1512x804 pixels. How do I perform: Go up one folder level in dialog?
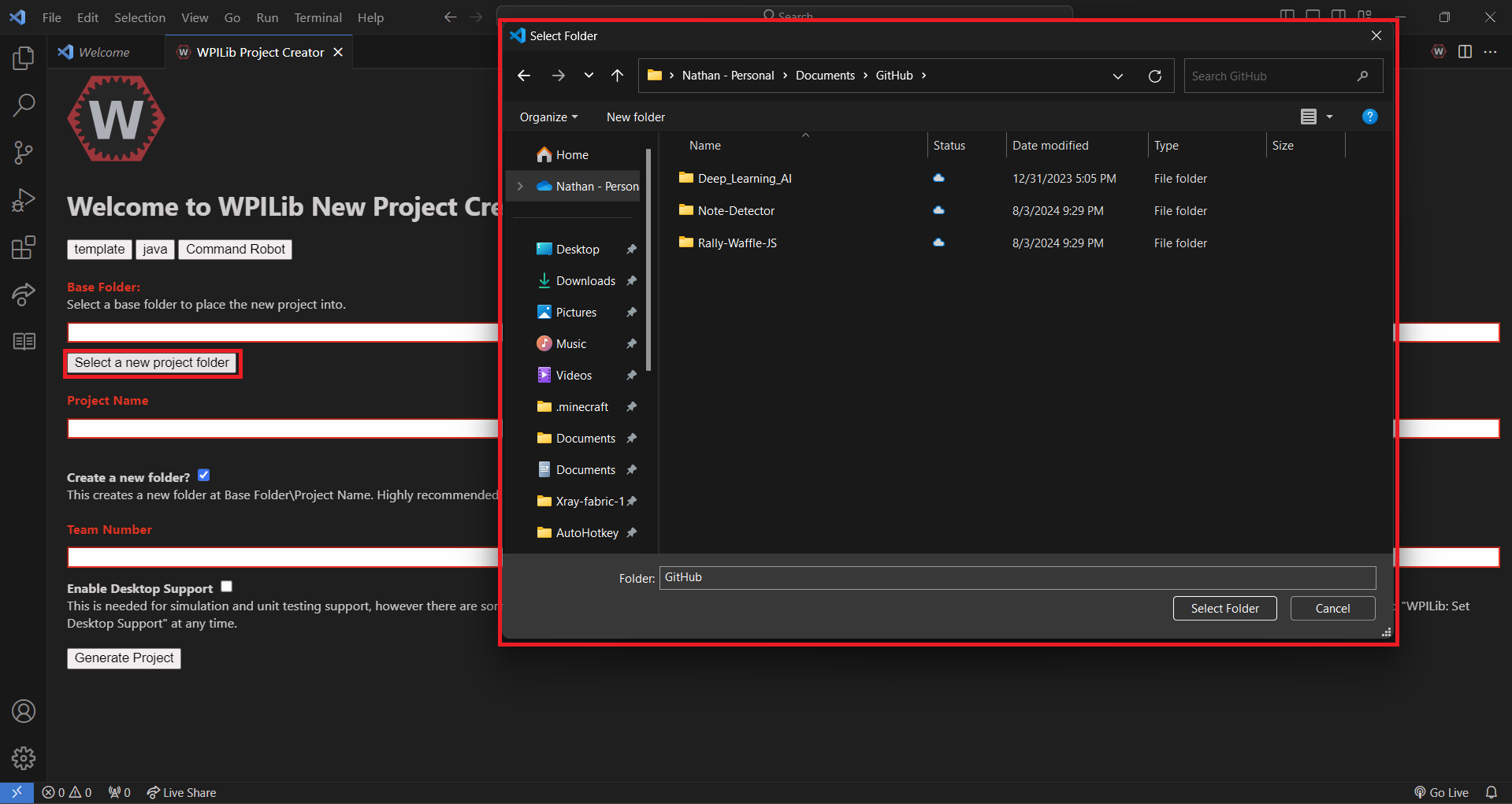(617, 76)
